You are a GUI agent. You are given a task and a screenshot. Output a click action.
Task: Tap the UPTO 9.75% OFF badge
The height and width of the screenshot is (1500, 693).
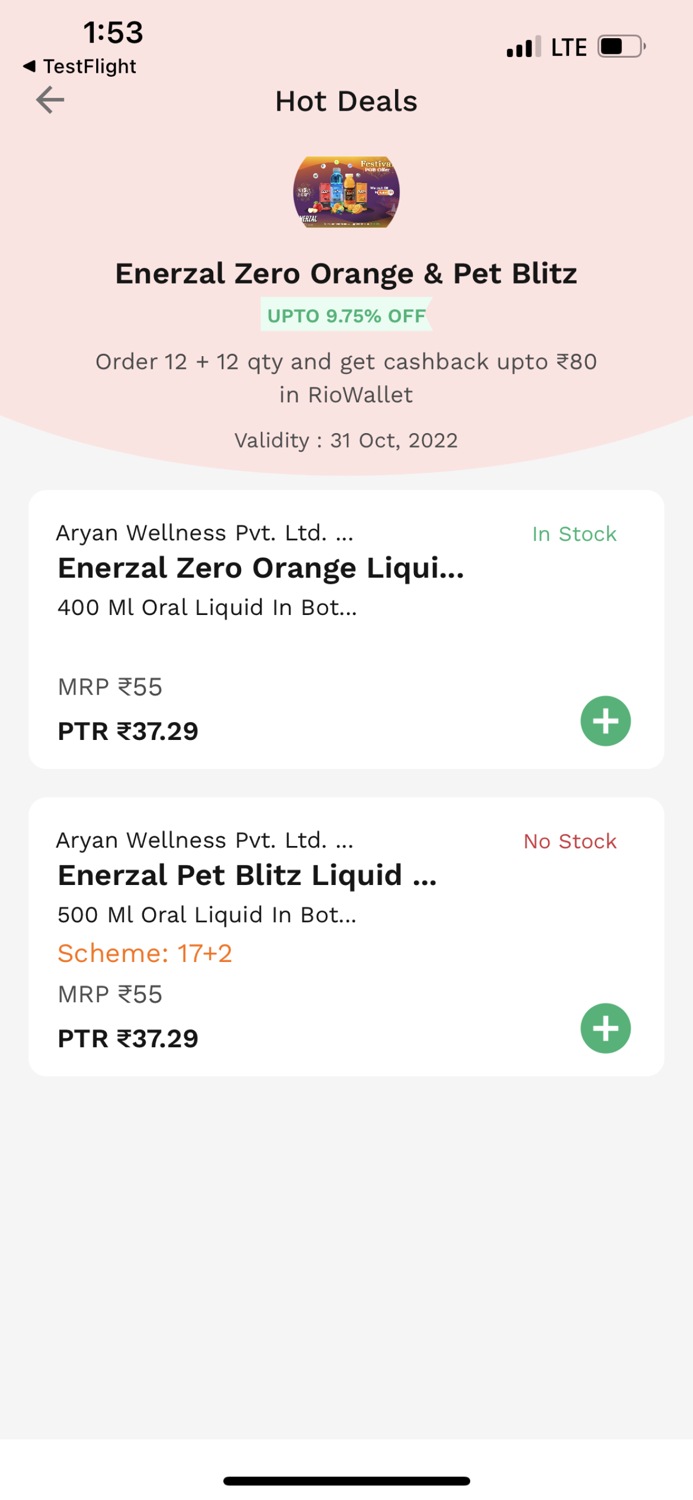pos(346,315)
